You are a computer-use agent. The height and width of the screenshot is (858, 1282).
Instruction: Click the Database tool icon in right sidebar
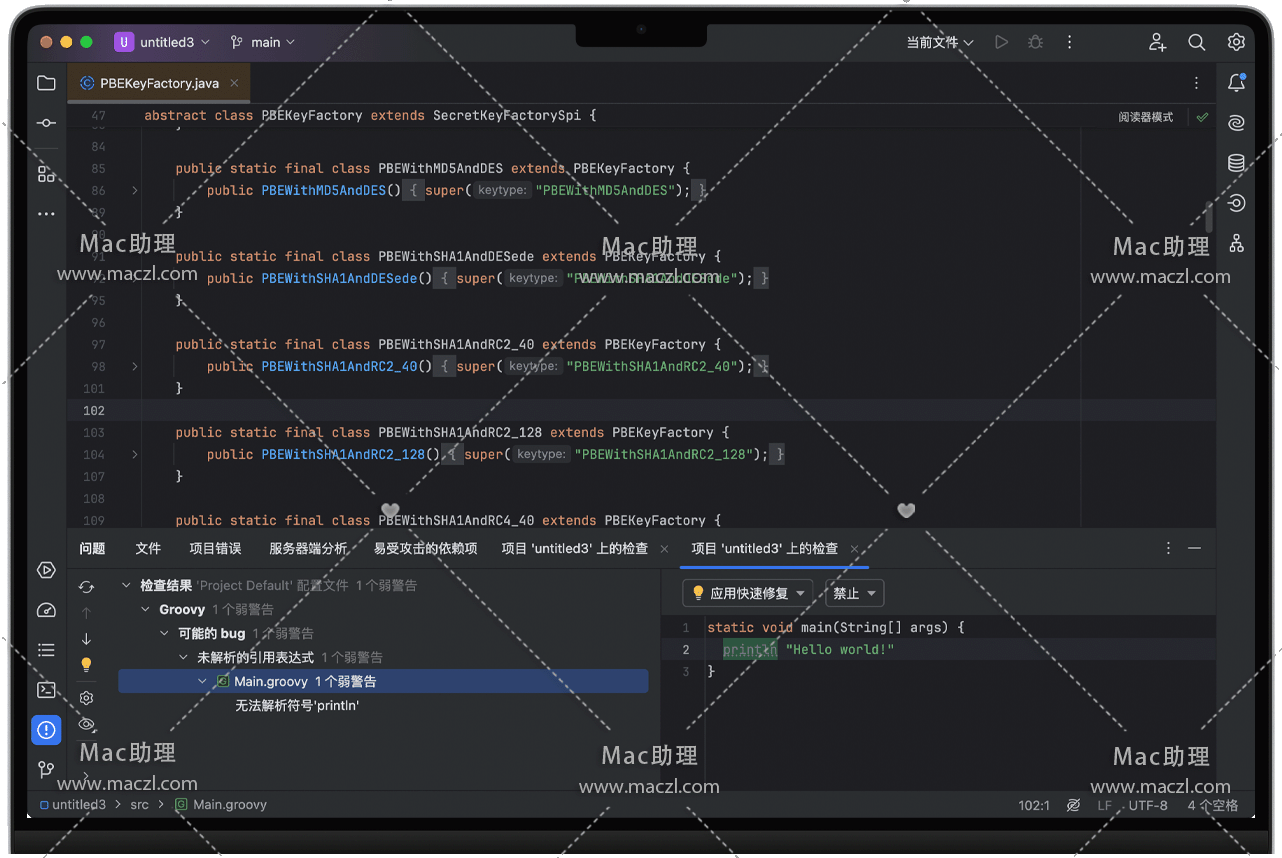pyautogui.click(x=1236, y=163)
